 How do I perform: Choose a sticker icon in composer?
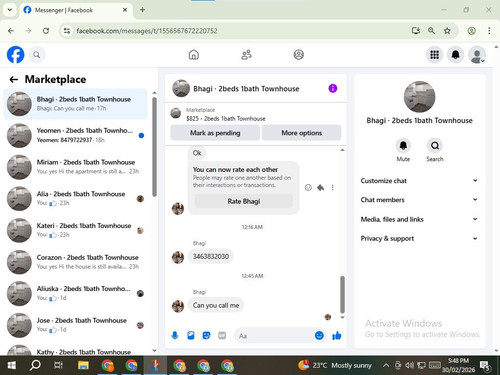206,335
